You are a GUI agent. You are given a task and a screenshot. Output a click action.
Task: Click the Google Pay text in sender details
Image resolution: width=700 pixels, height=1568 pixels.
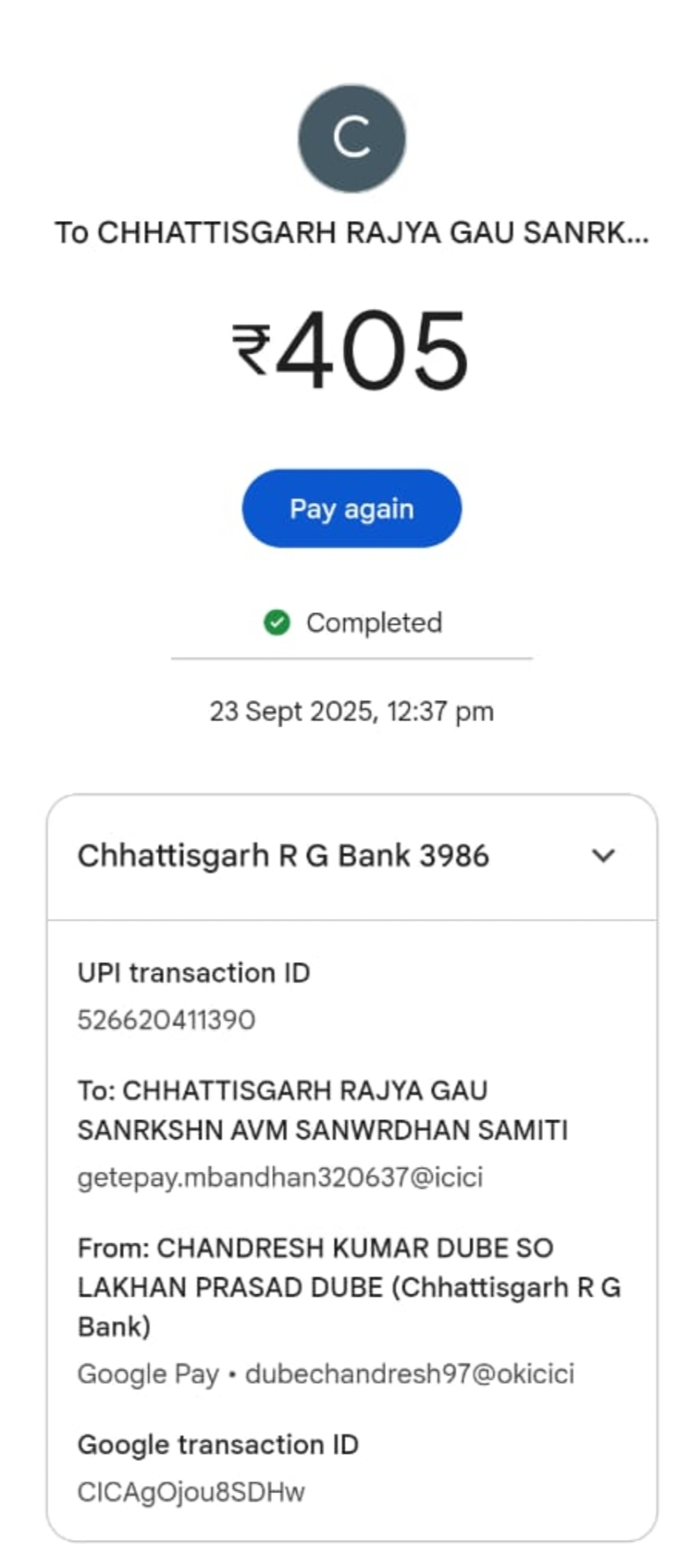click(x=148, y=1373)
